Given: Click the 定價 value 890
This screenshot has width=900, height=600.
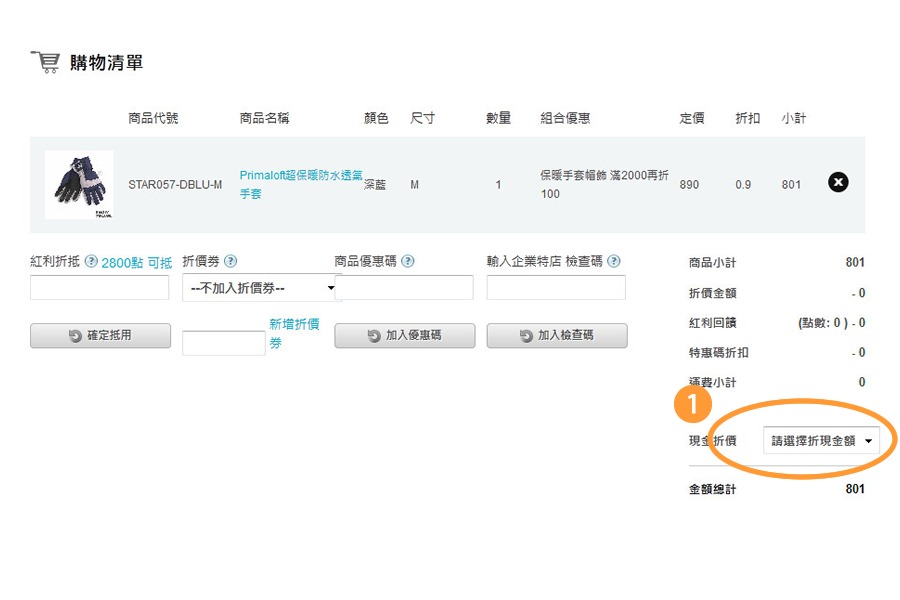Looking at the screenshot, I should point(689,184).
